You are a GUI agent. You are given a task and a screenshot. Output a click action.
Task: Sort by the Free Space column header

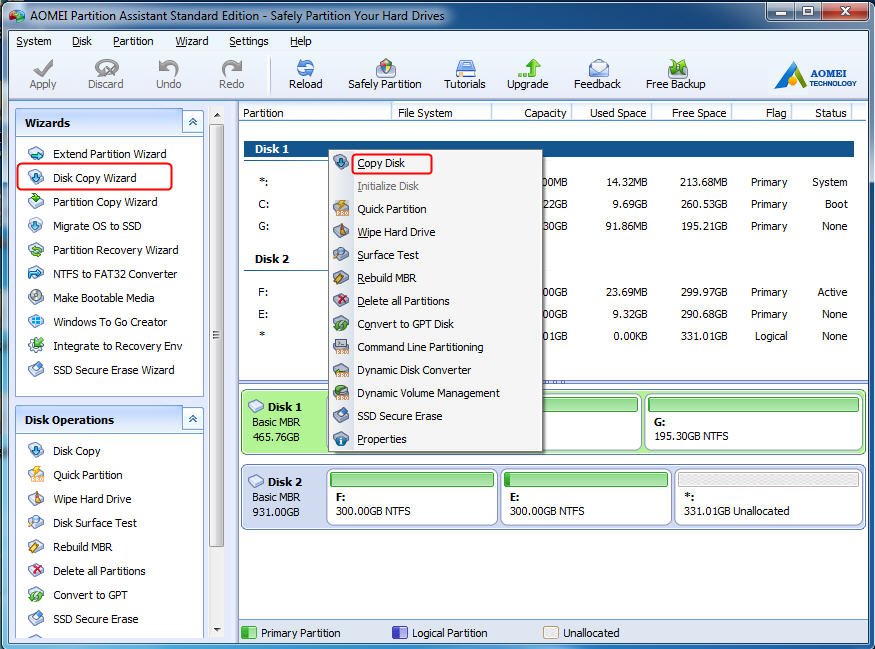pyautogui.click(x=691, y=113)
